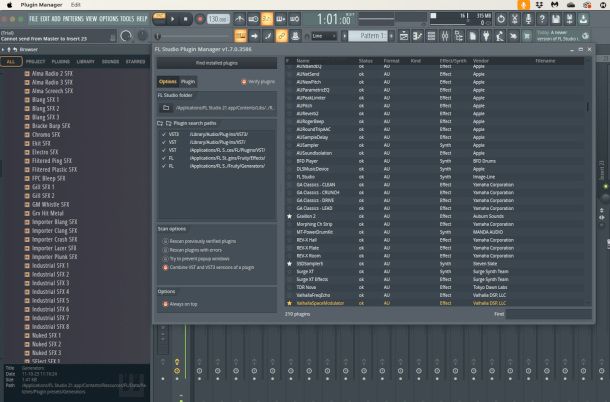Open the Pattern 1 selector

(367, 36)
